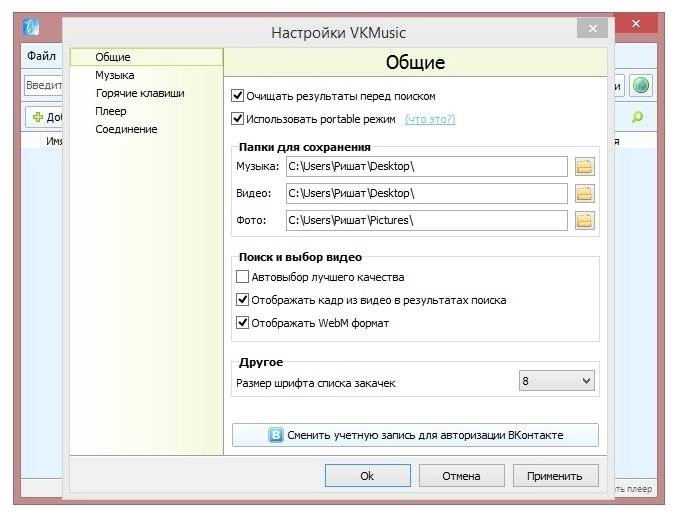Screen dimensions: 682x524
Task: Close the Настройки VKMusic dialog
Action: (x=592, y=28)
